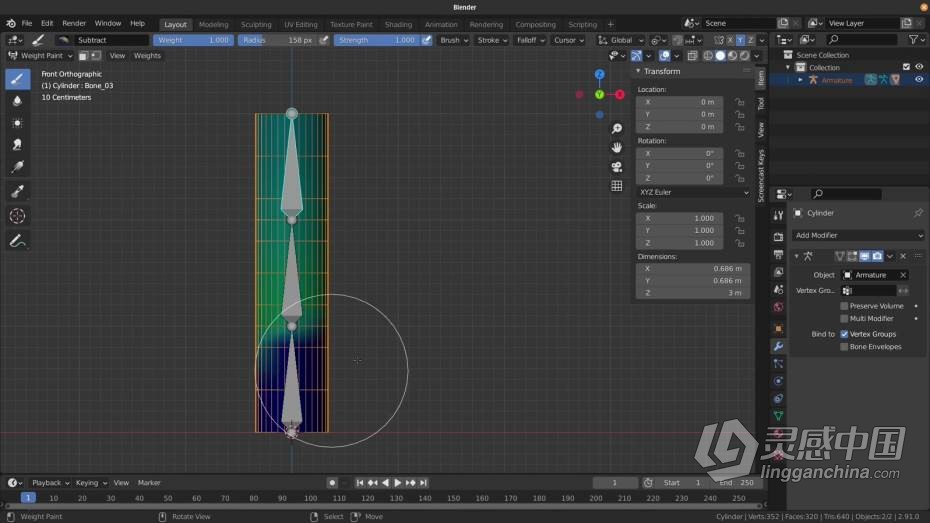The height and width of the screenshot is (523, 930).
Task: Open the timeline Playback menu
Action: pyautogui.click(x=50, y=483)
